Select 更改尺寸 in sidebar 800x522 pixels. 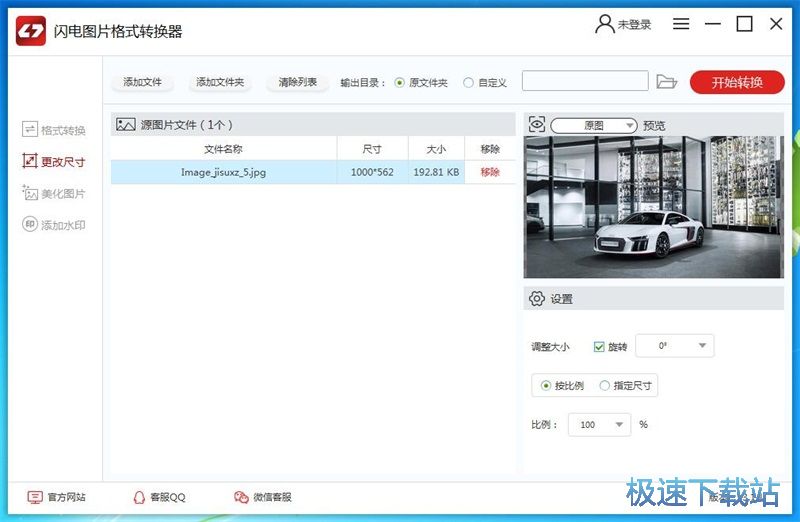click(54, 161)
